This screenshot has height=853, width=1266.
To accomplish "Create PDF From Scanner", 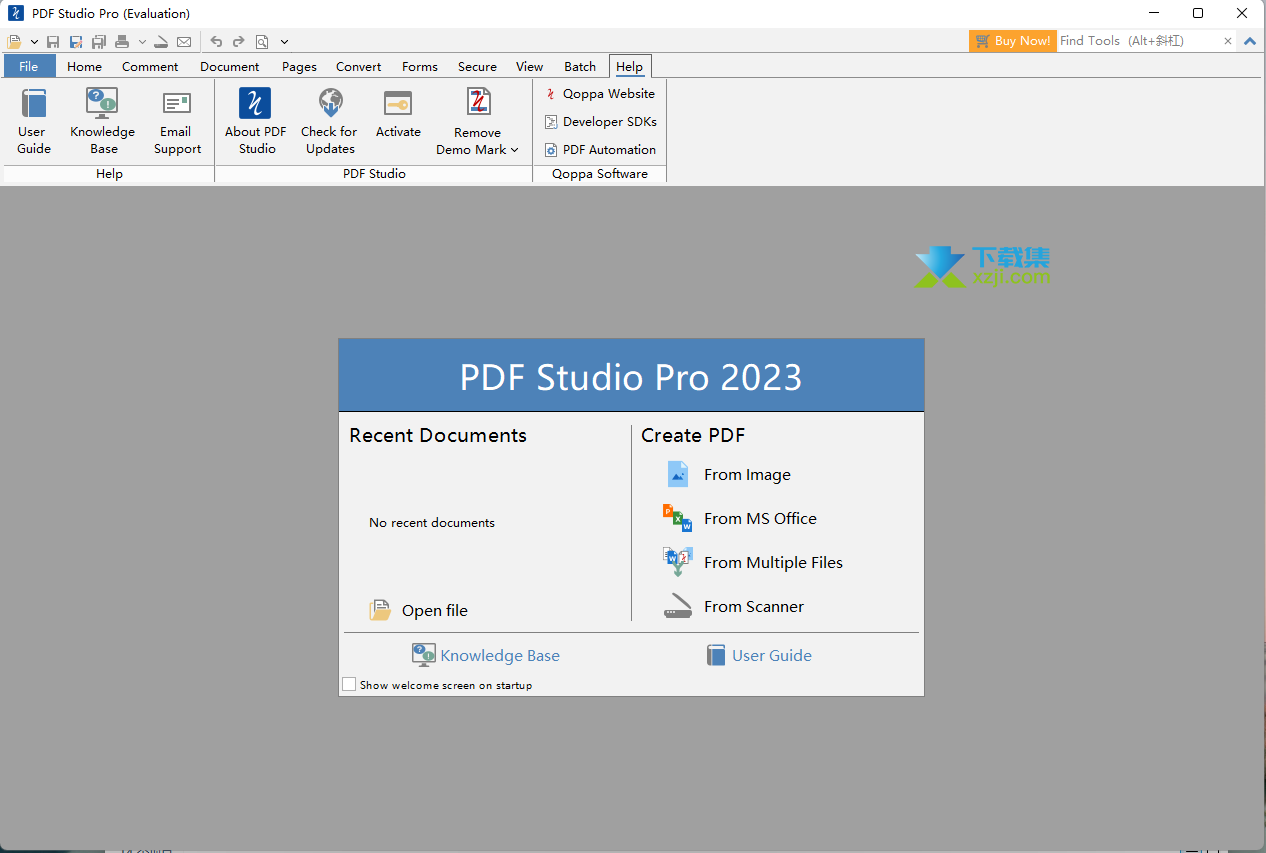I will pos(734,607).
